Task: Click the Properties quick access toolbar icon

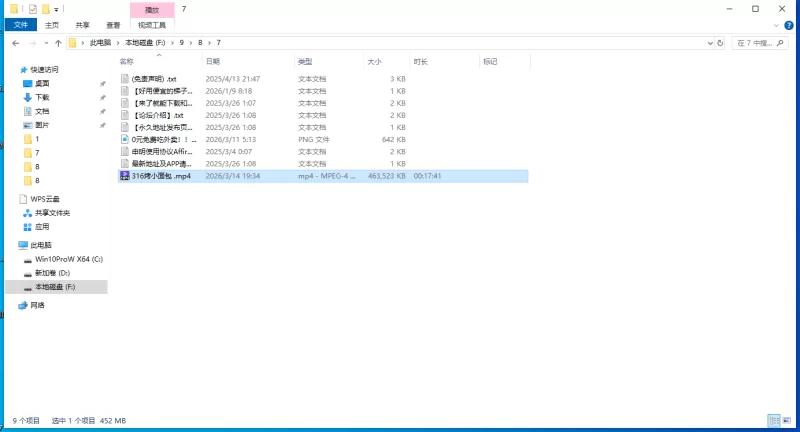Action: point(33,8)
